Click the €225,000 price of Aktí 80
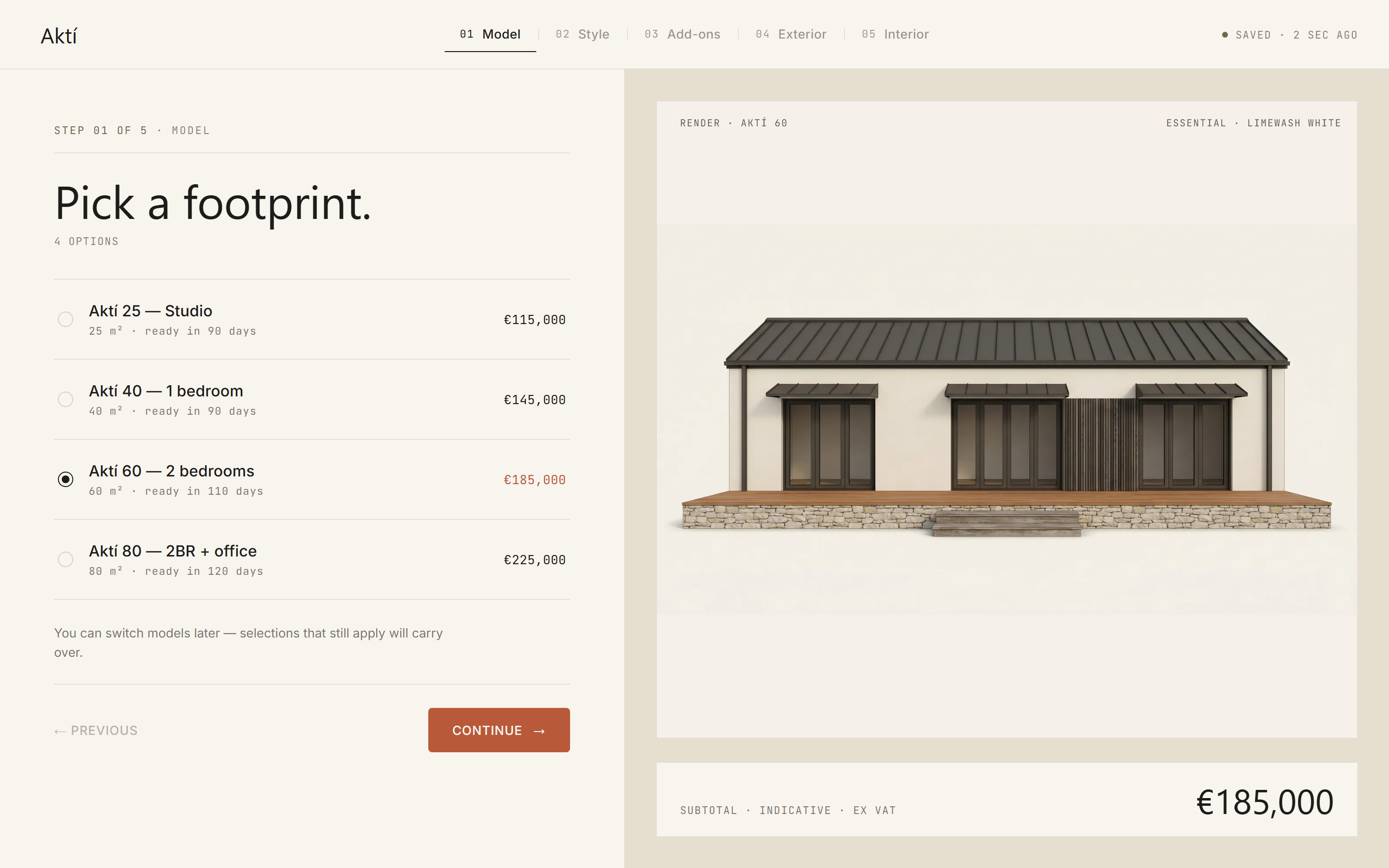This screenshot has width=1389, height=868. point(534,560)
